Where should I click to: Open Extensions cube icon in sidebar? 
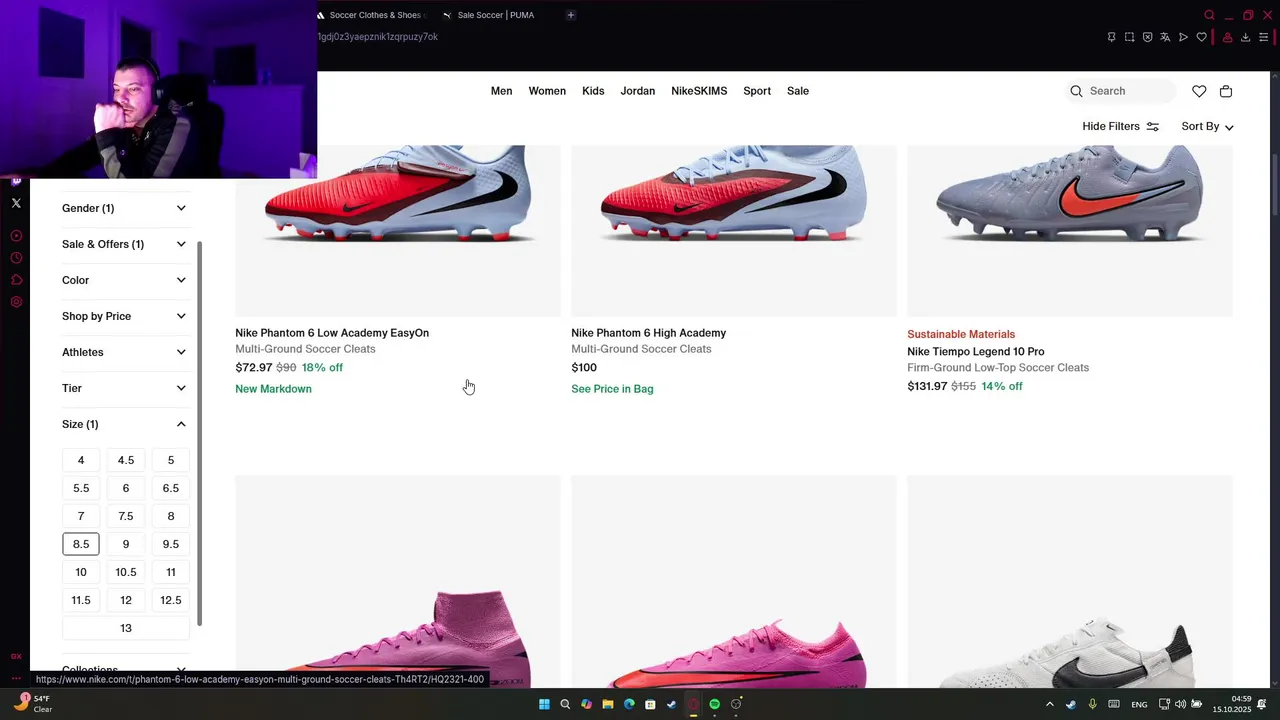click(x=16, y=280)
